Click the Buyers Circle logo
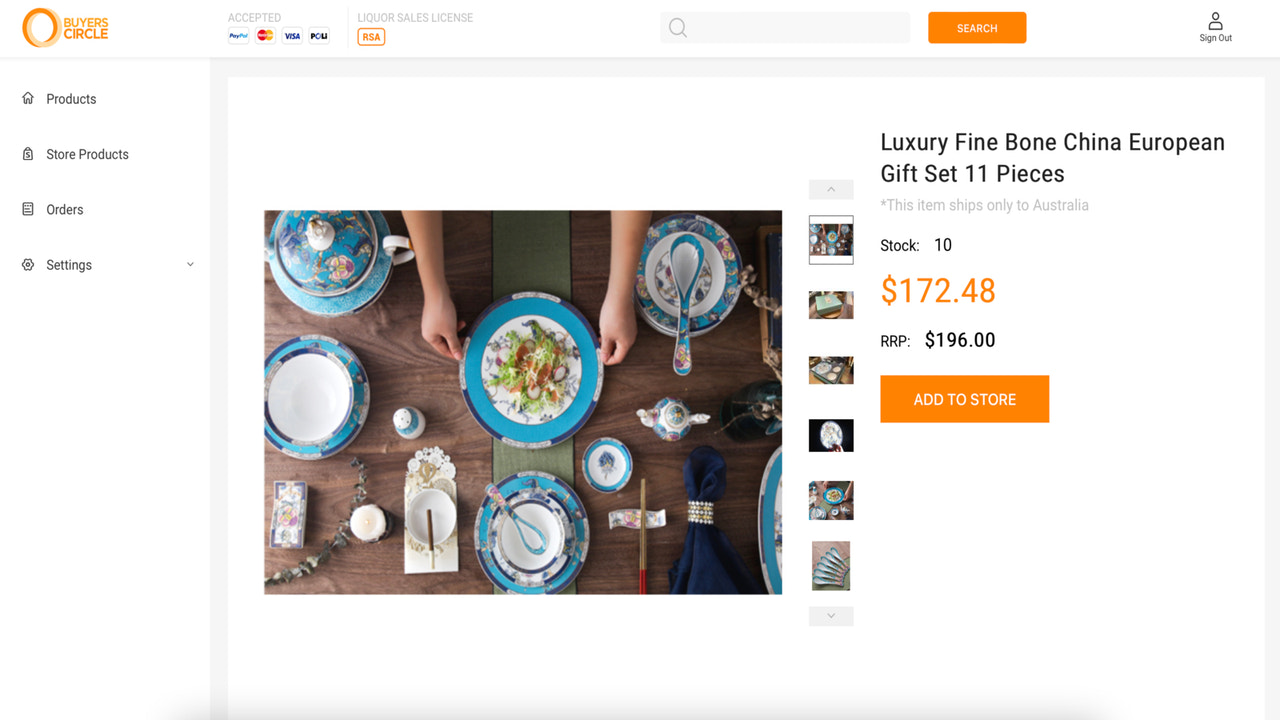The image size is (1280, 720). coord(65,28)
